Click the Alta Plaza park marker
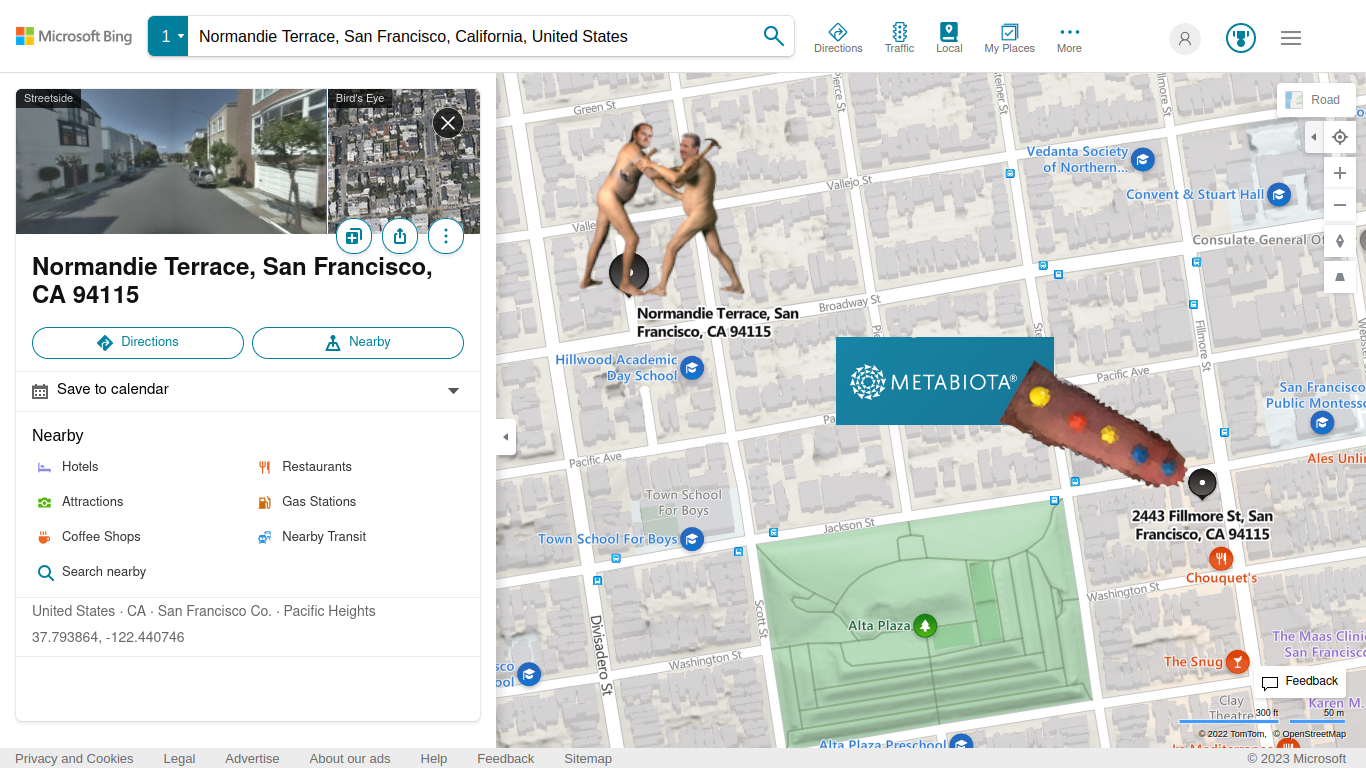This screenshot has width=1366, height=768. point(926,626)
